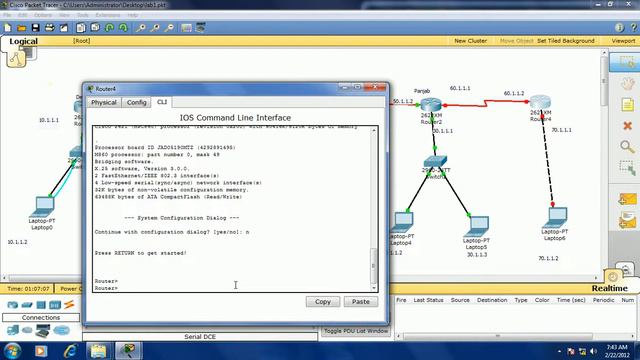The width and height of the screenshot is (640, 360).
Task: Zoom out with third magnifier icon
Action: (169, 28)
